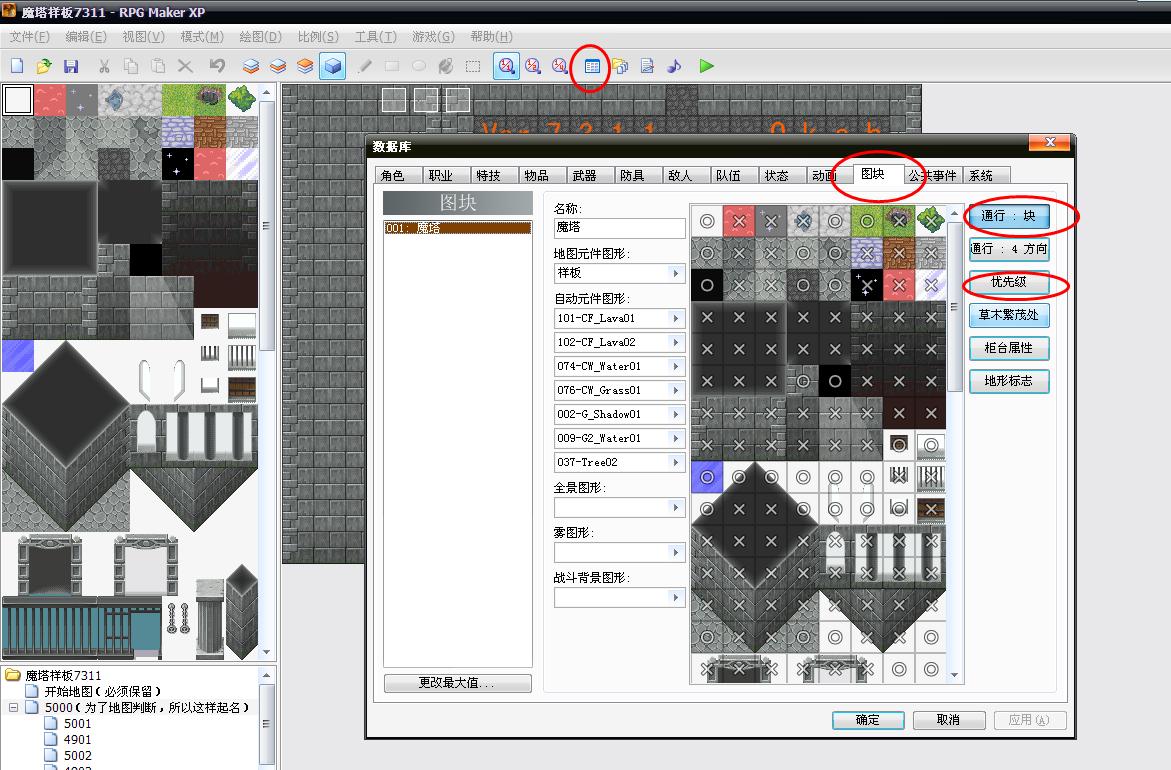Start the playtest with the green arrow
The image size is (1171, 770).
click(x=706, y=66)
